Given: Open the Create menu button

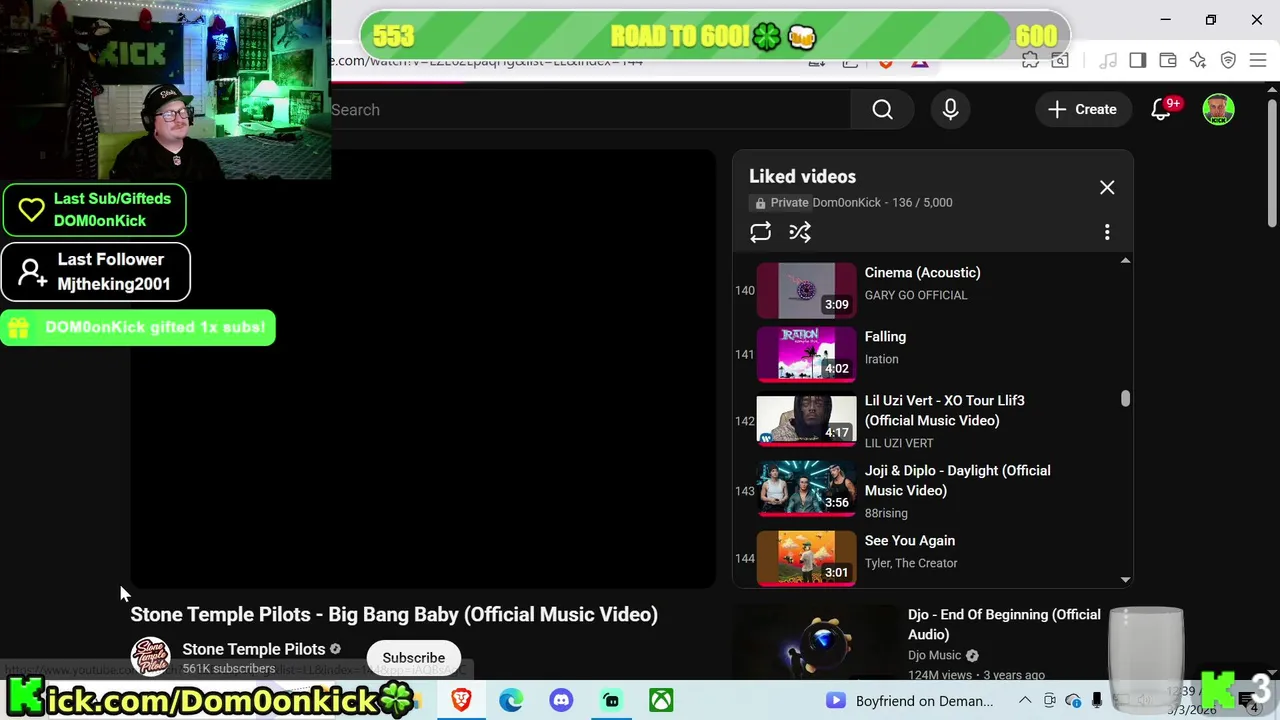Looking at the screenshot, I should [1082, 110].
